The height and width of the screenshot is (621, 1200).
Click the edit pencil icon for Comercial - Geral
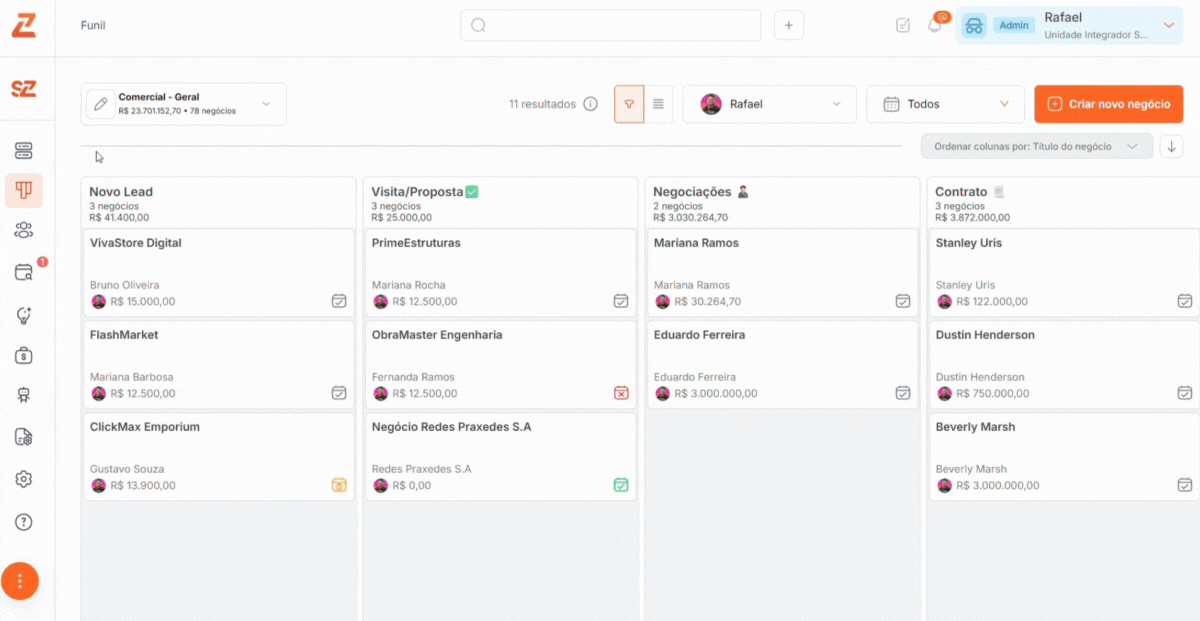pos(100,104)
